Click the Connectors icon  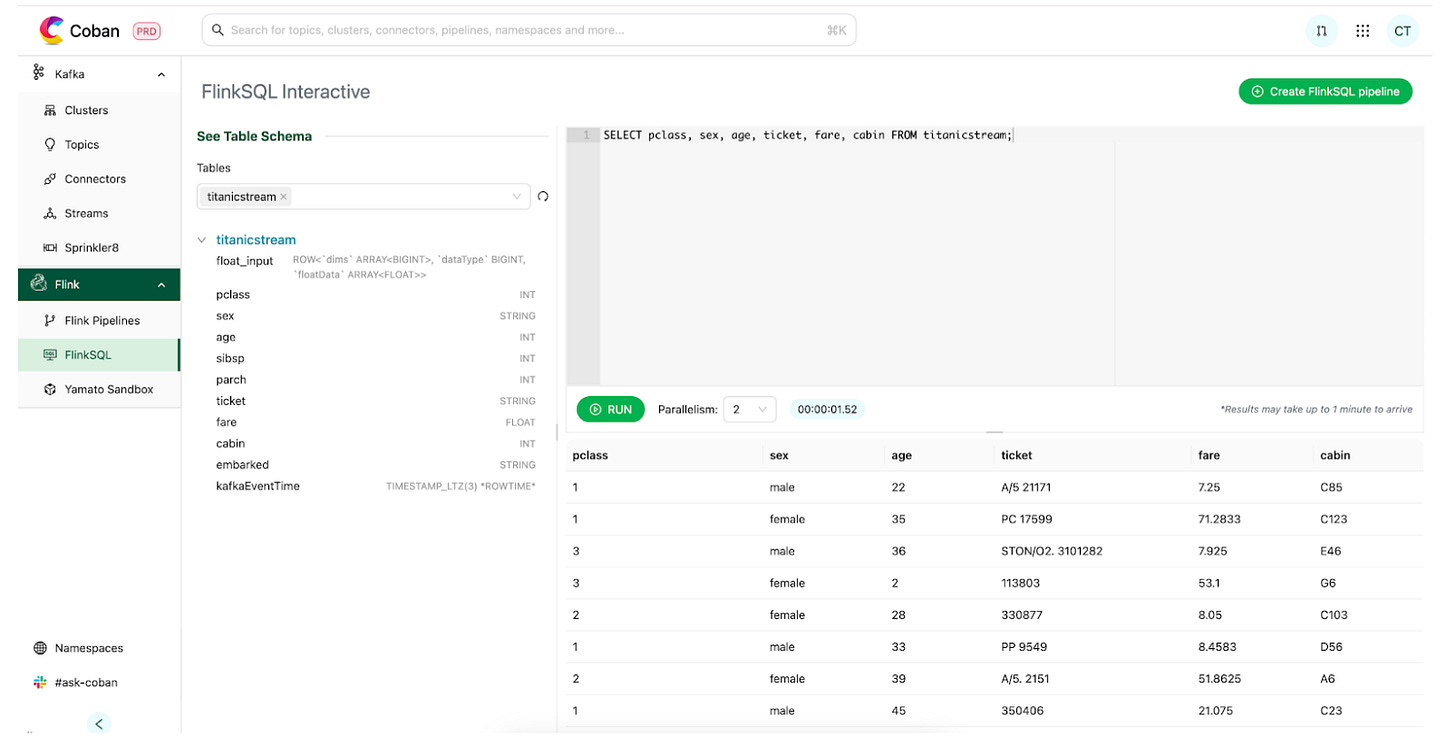click(x=50, y=179)
